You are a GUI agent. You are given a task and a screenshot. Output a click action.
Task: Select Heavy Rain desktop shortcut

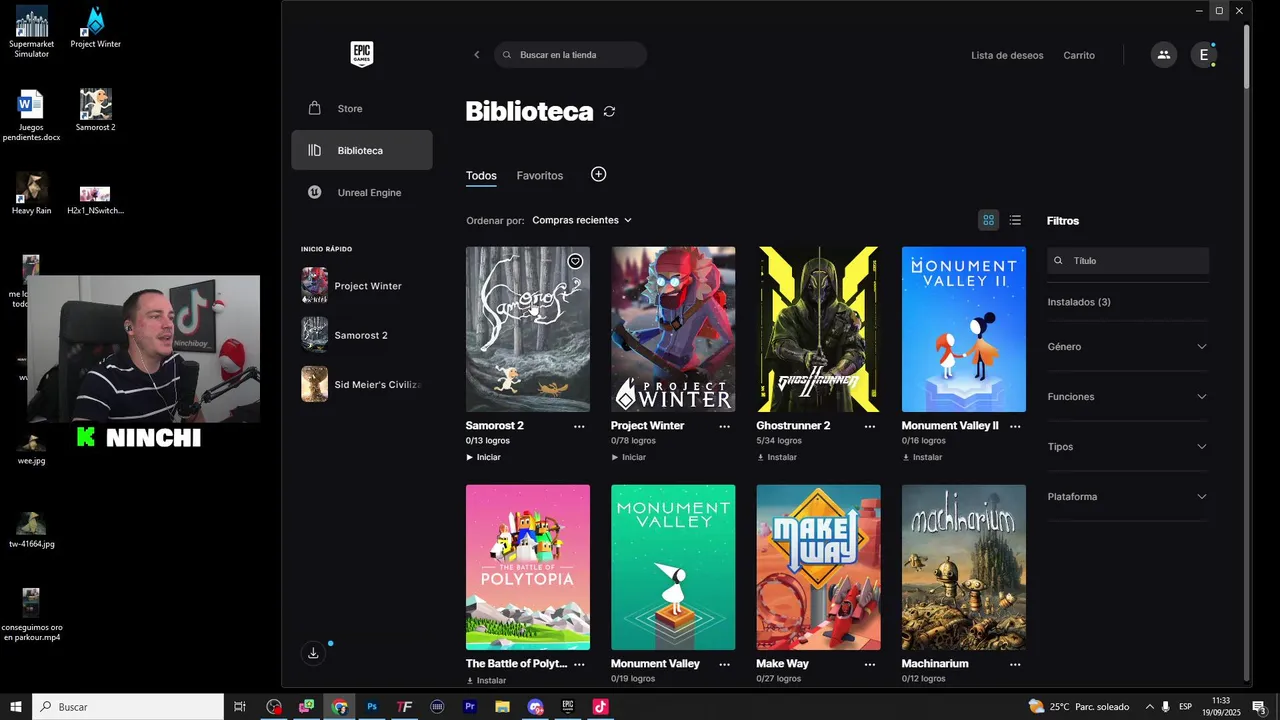(31, 194)
